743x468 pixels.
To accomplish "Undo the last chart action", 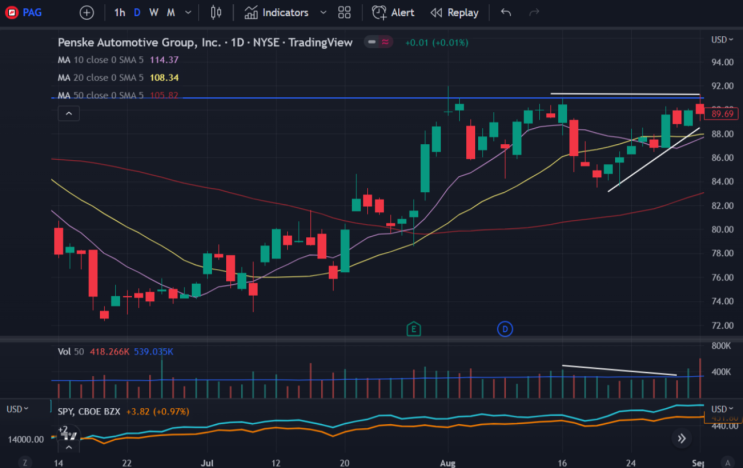I will (506, 13).
